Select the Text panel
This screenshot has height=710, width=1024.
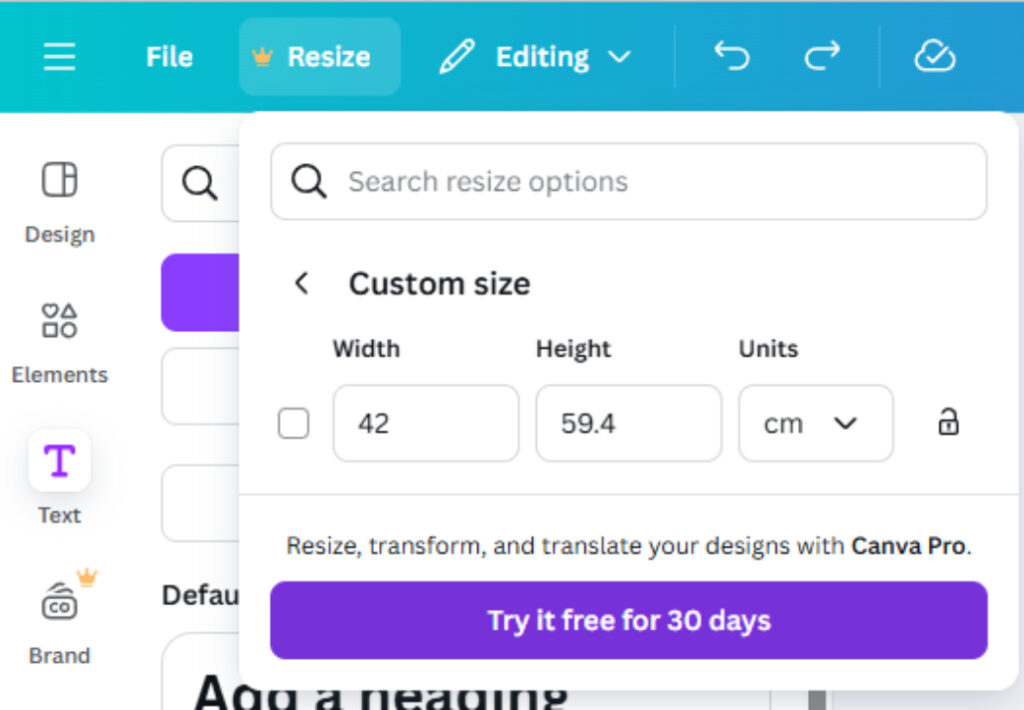(x=59, y=480)
